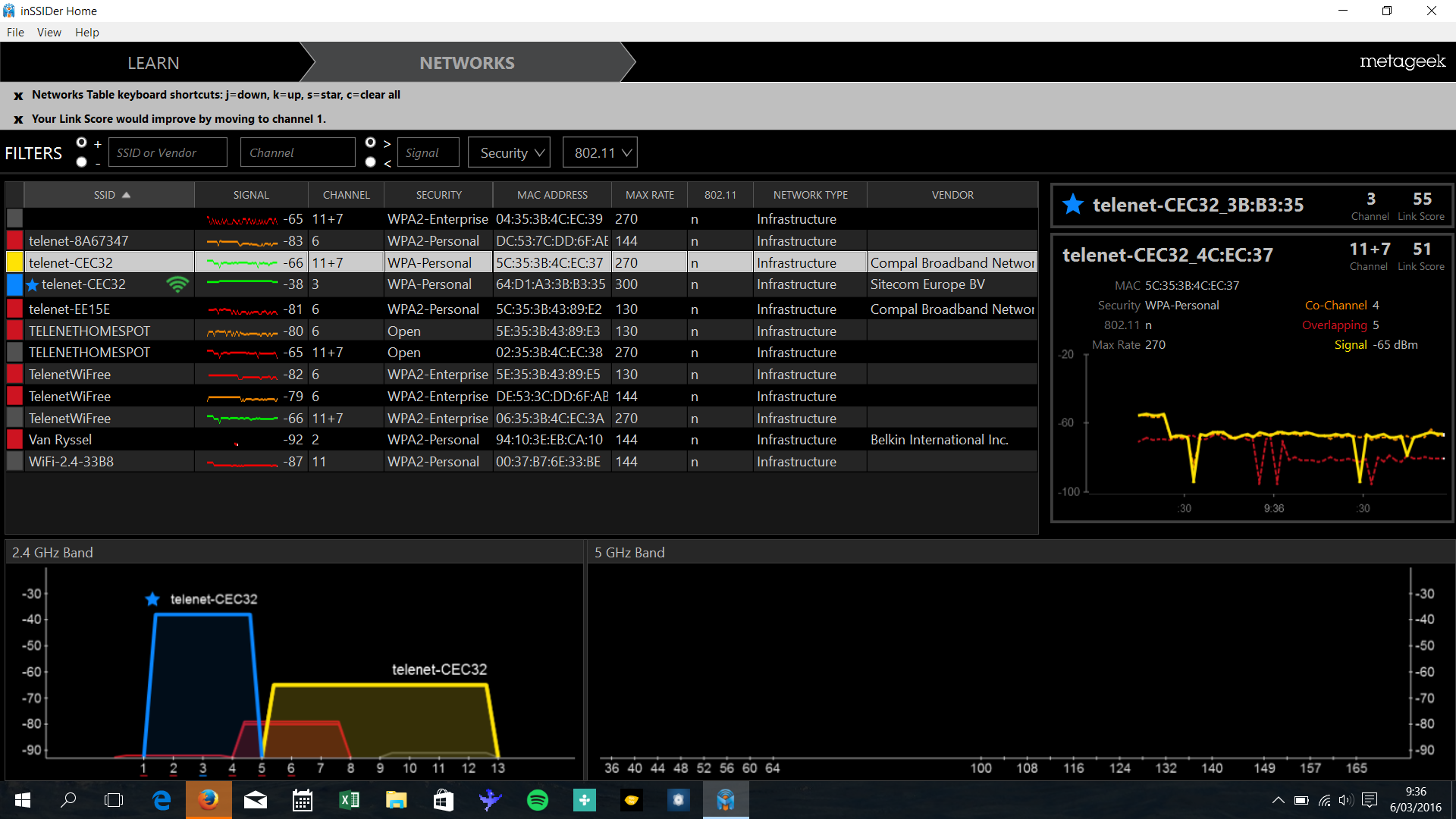
Task: Switch to Firefox on the taskbar
Action: click(x=209, y=800)
